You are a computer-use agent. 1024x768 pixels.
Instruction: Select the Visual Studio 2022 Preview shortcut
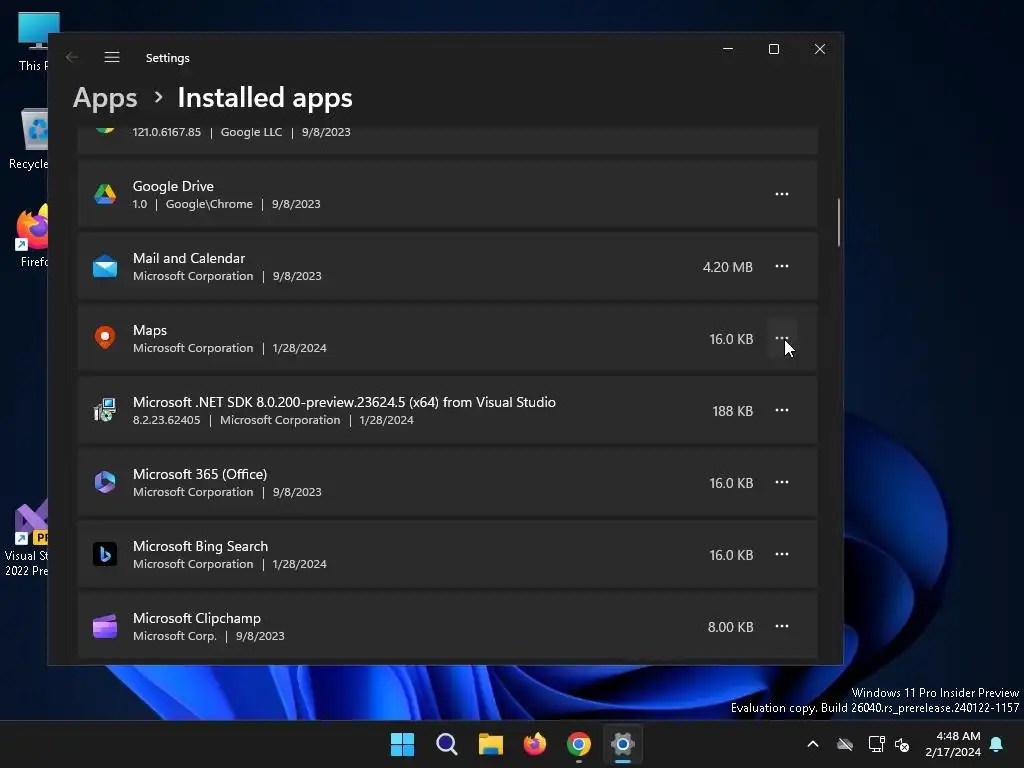(26, 539)
